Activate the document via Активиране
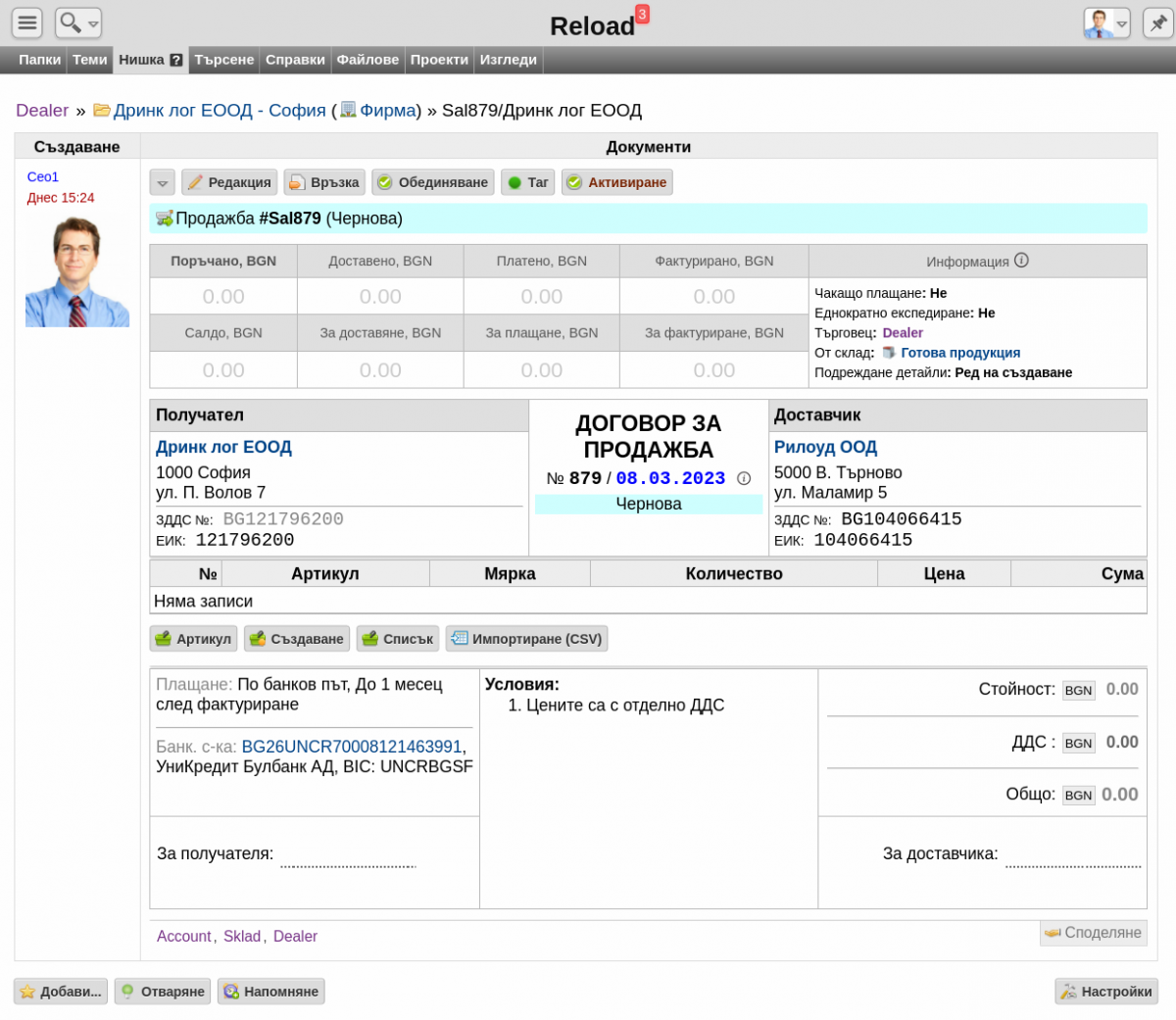This screenshot has width=1176, height=1020. [617, 182]
